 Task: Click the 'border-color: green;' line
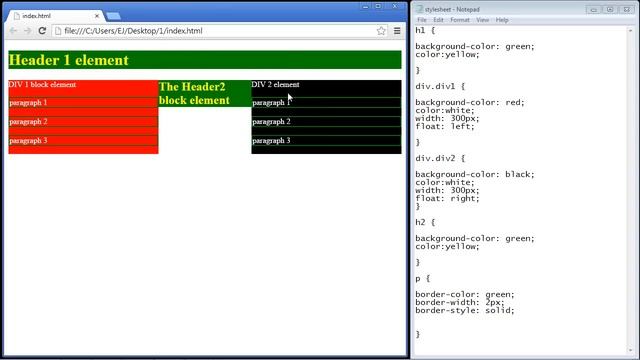pos(465,294)
